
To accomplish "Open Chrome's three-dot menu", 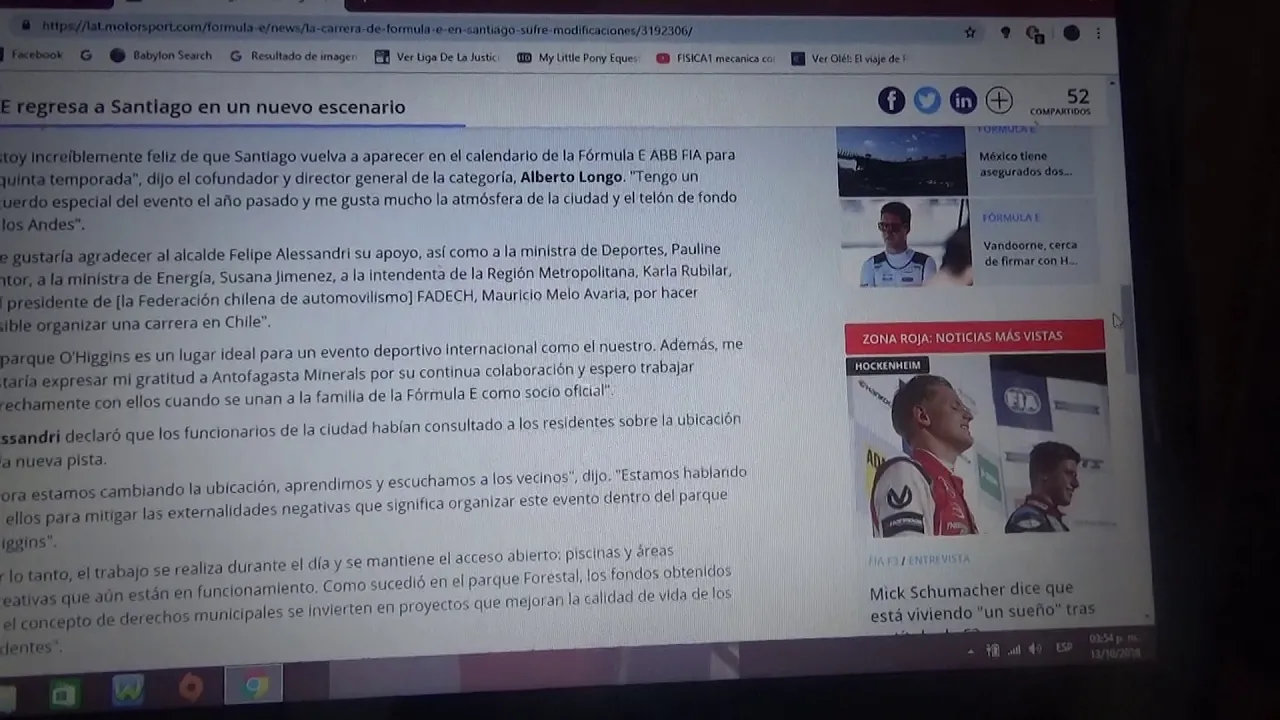I will (x=1098, y=33).
